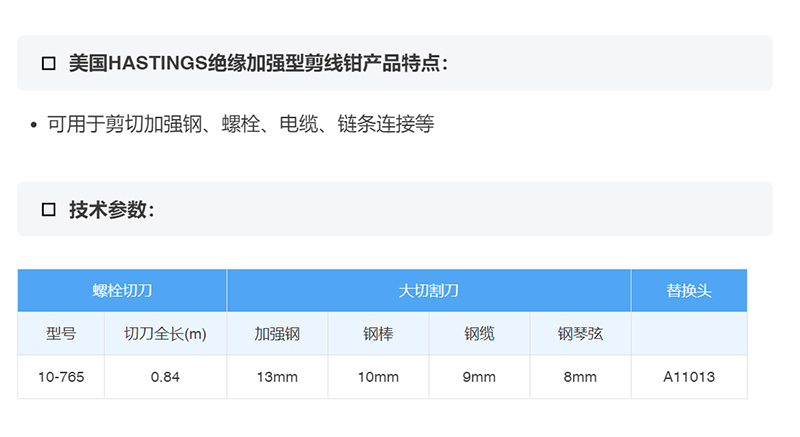Click the square bullet before 美国HASTINGS heading
This screenshot has width=800, height=437.
point(48,64)
